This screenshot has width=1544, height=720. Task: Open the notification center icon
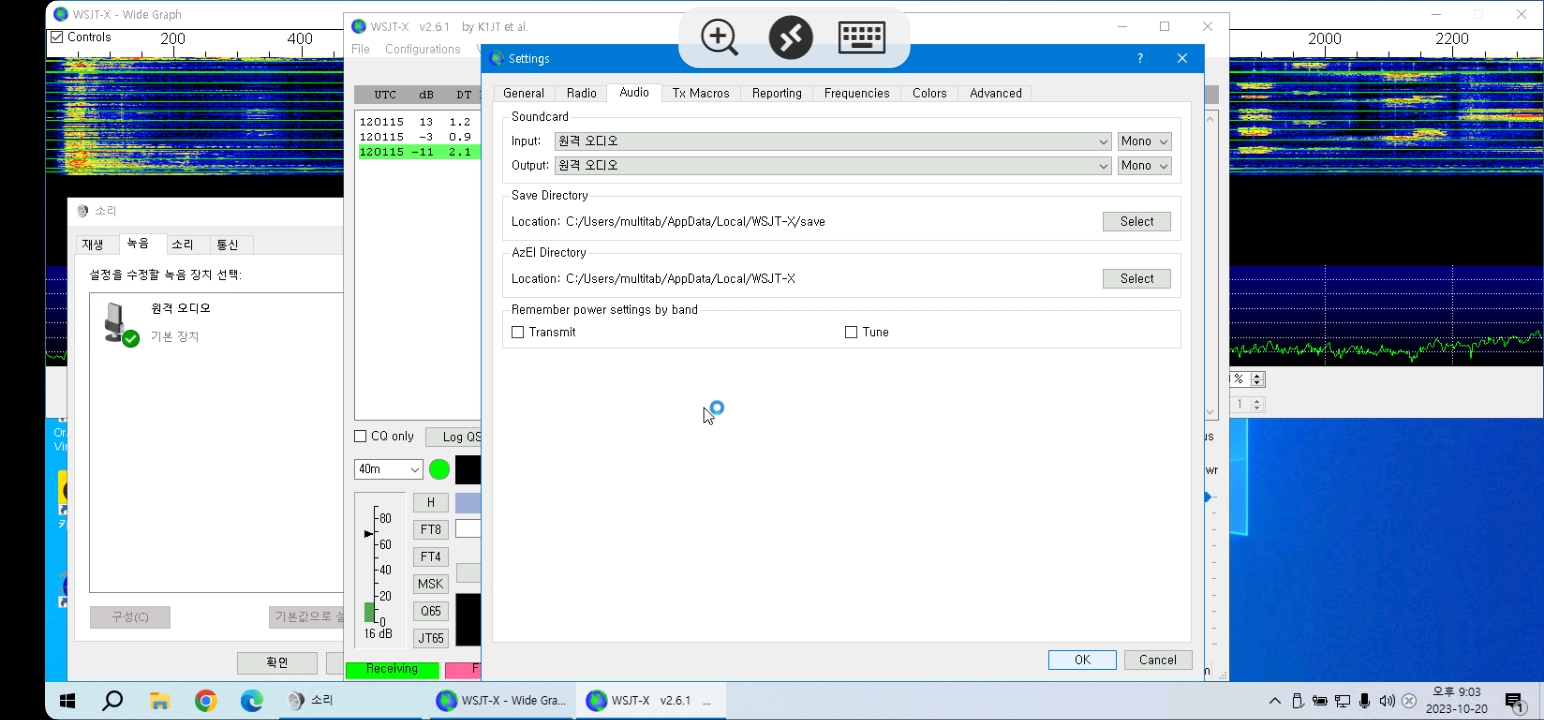[1514, 701]
